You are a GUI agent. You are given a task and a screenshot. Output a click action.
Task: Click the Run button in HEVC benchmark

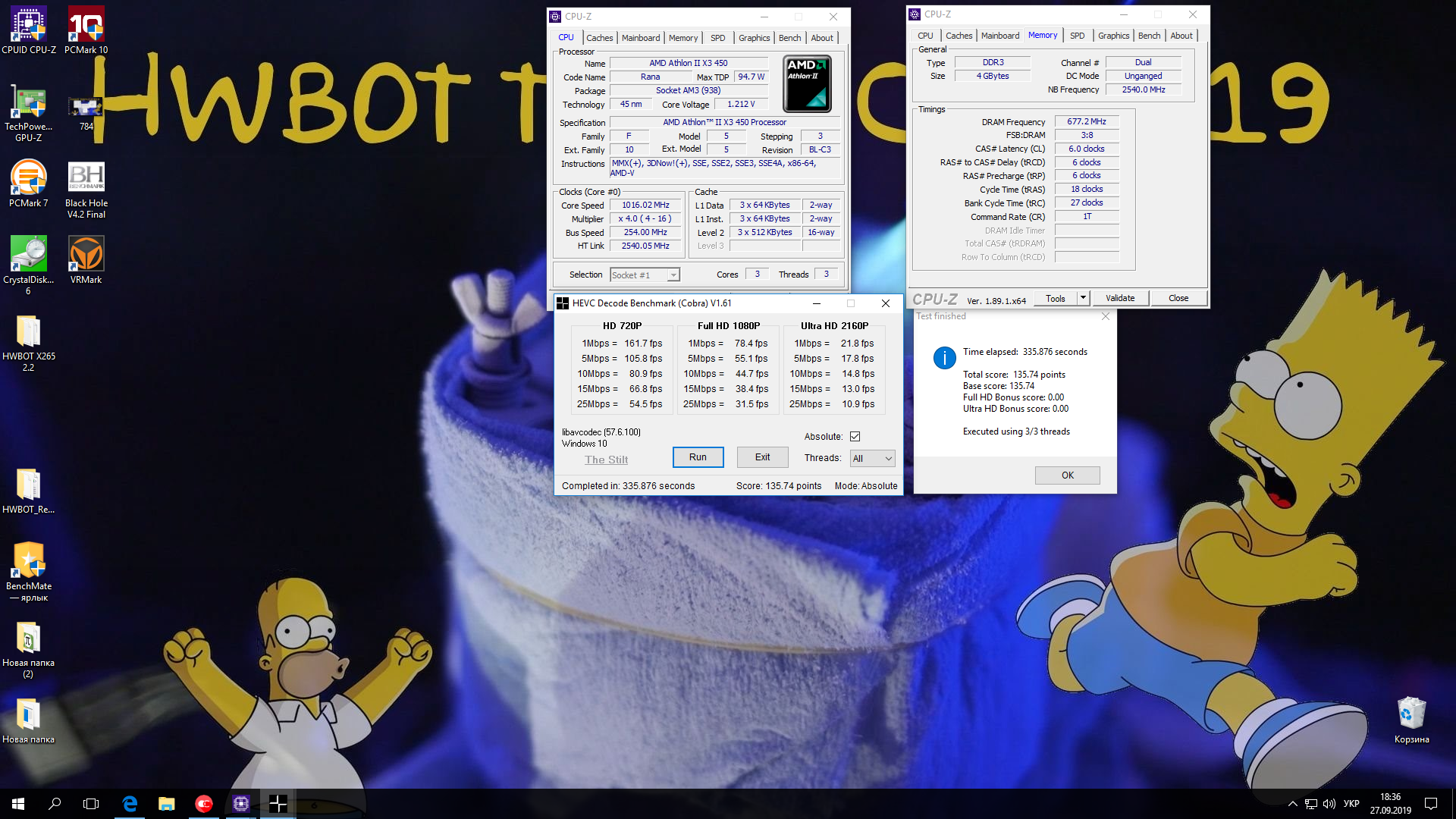pyautogui.click(x=698, y=457)
